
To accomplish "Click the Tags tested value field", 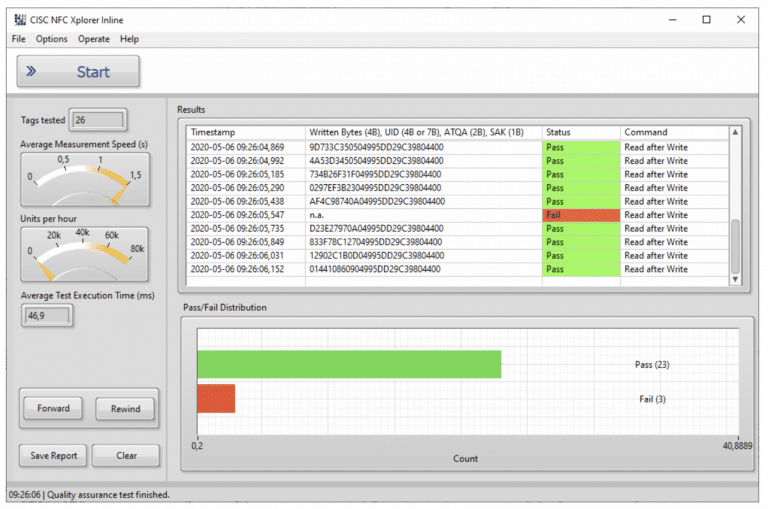I will 98,120.
